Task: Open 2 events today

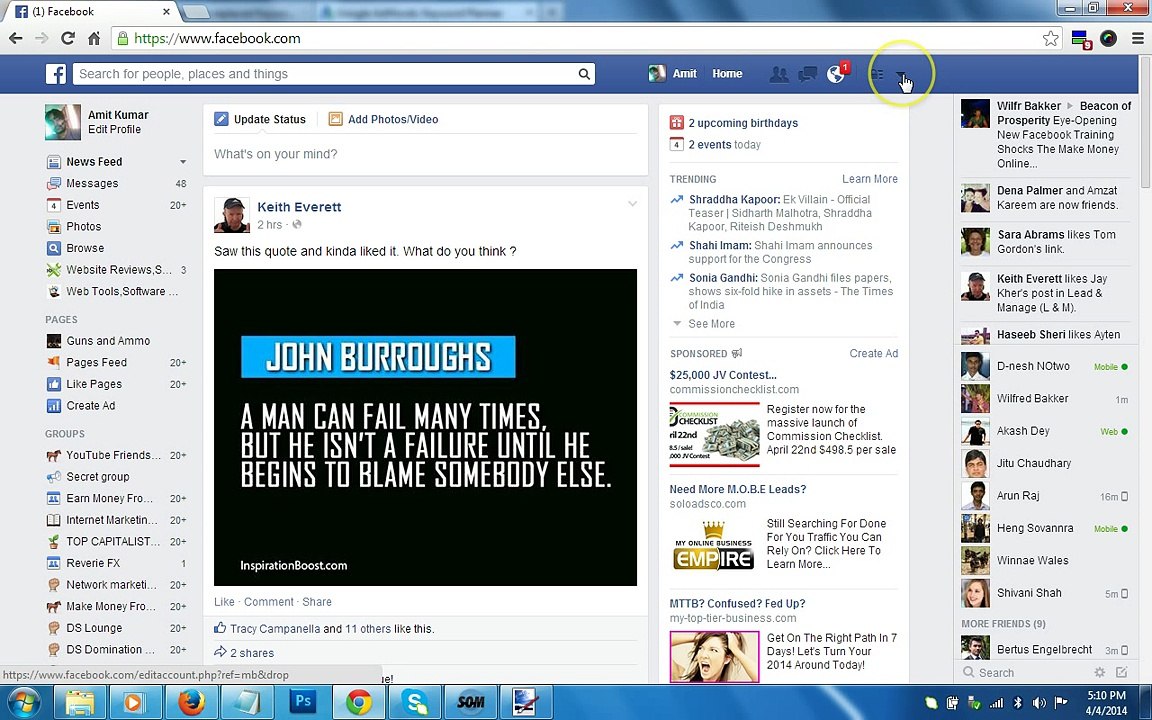Action: pyautogui.click(x=724, y=145)
